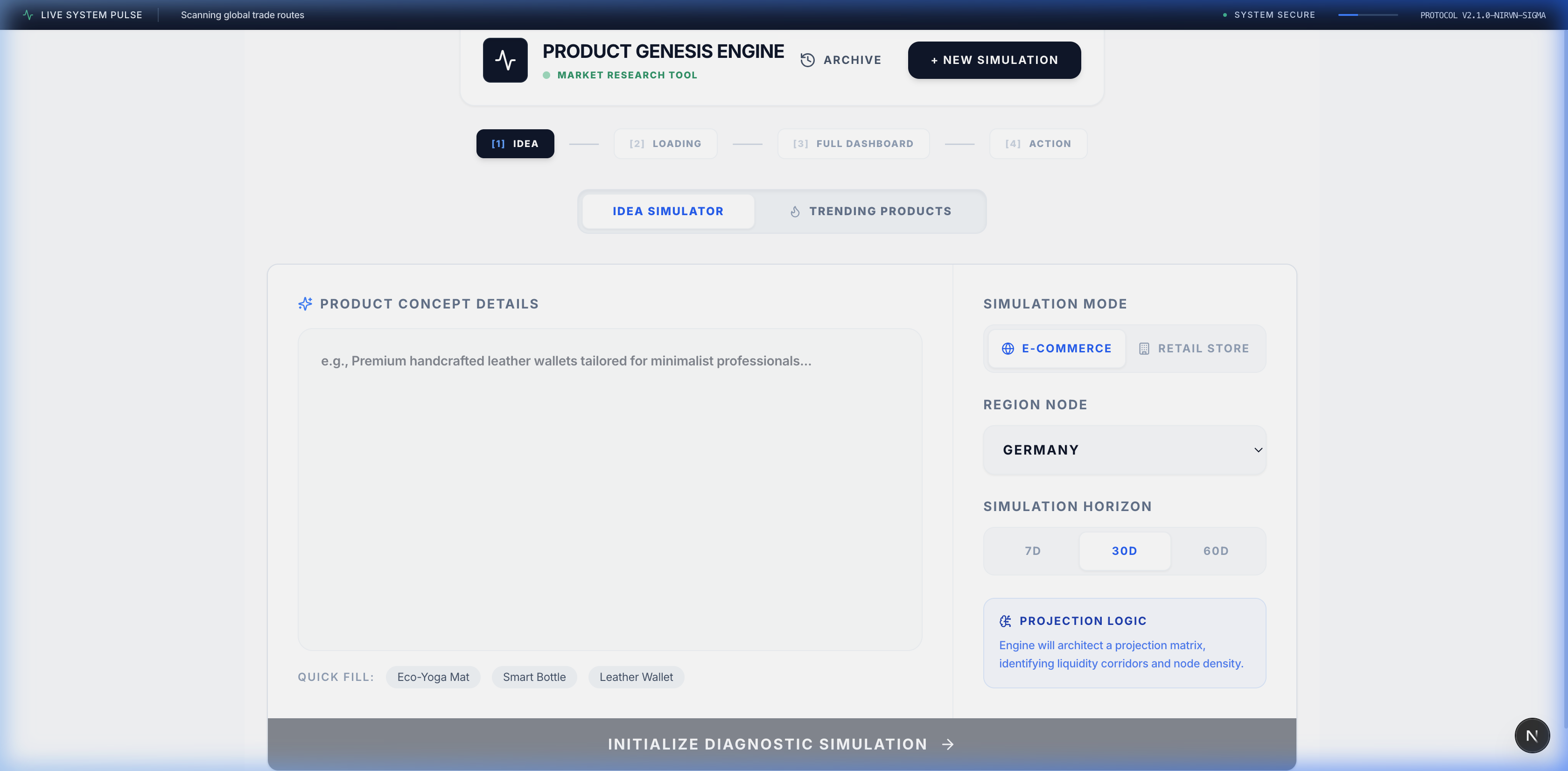
Task: Click the globe icon for E-Commerce
Action: [1008, 348]
